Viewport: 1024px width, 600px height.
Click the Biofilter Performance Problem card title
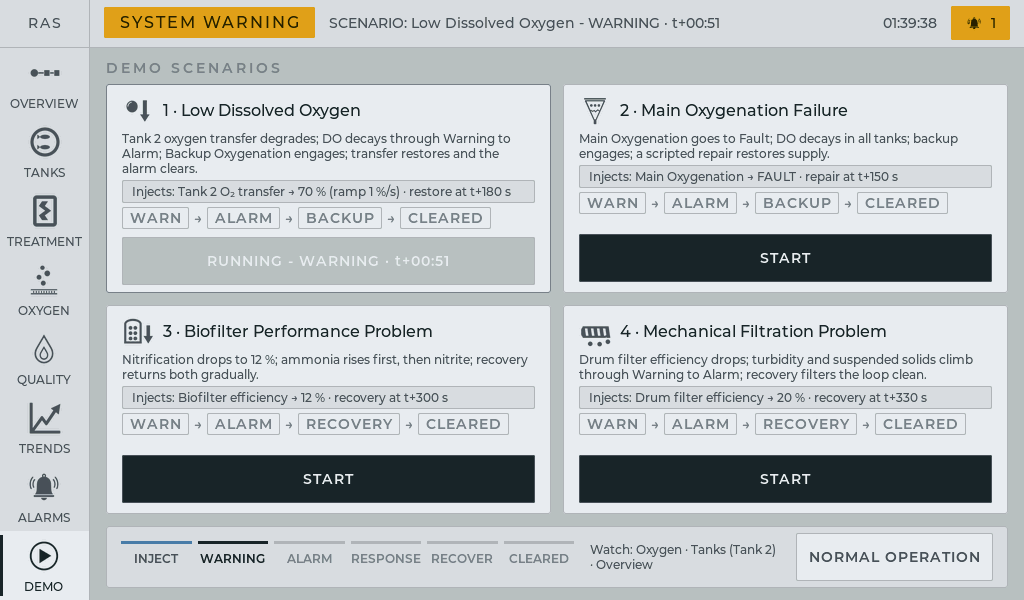pos(297,332)
